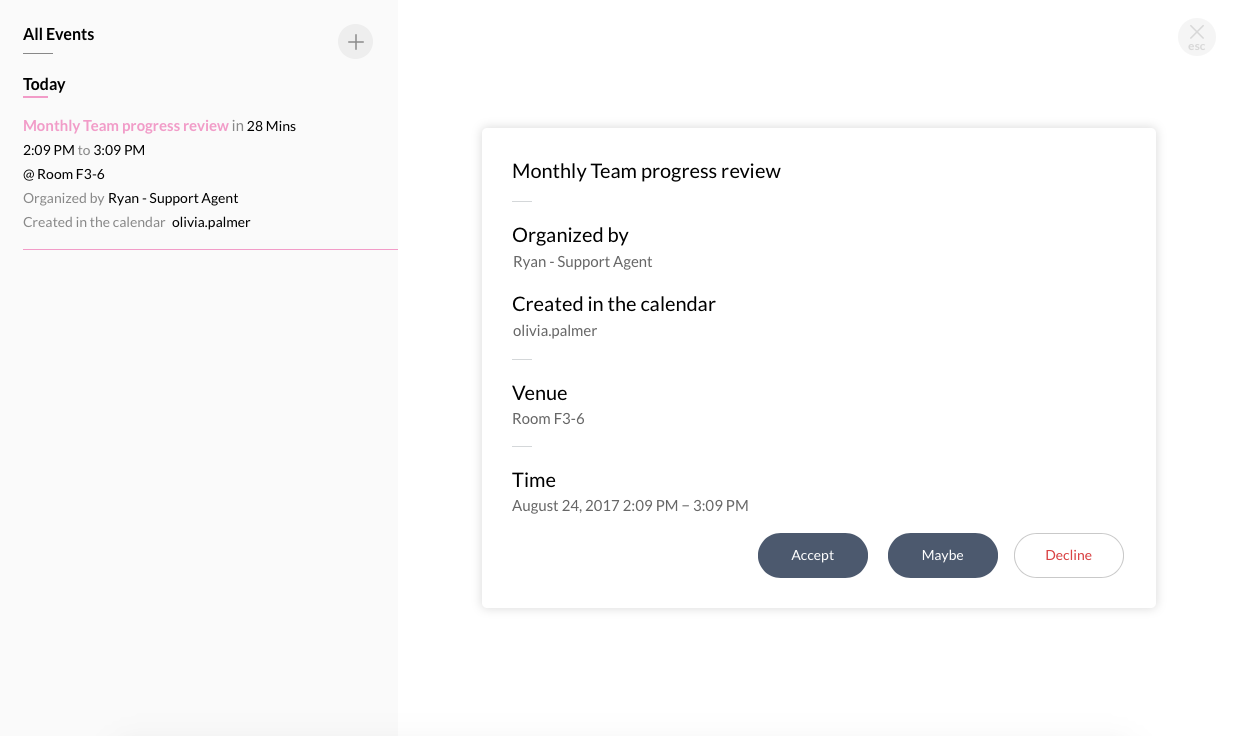
Task: Click olivia.palmer in the details card
Action: tap(554, 330)
